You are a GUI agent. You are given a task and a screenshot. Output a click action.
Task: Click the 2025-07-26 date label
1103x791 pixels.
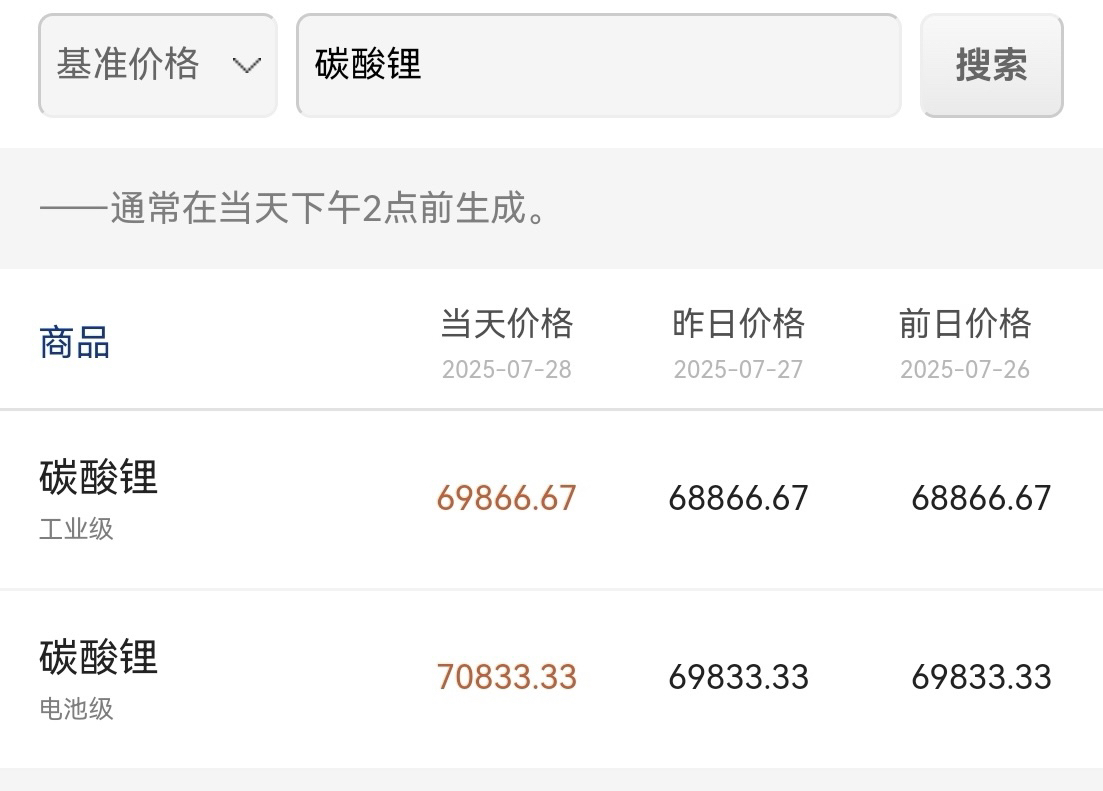(x=965, y=369)
